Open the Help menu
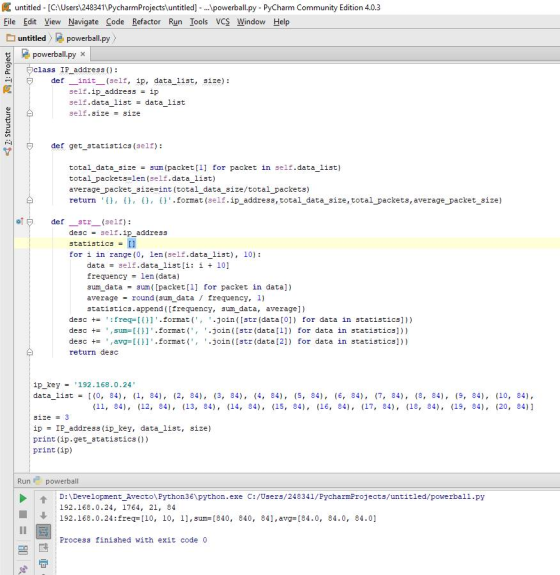The image size is (560, 575). tap(281, 22)
